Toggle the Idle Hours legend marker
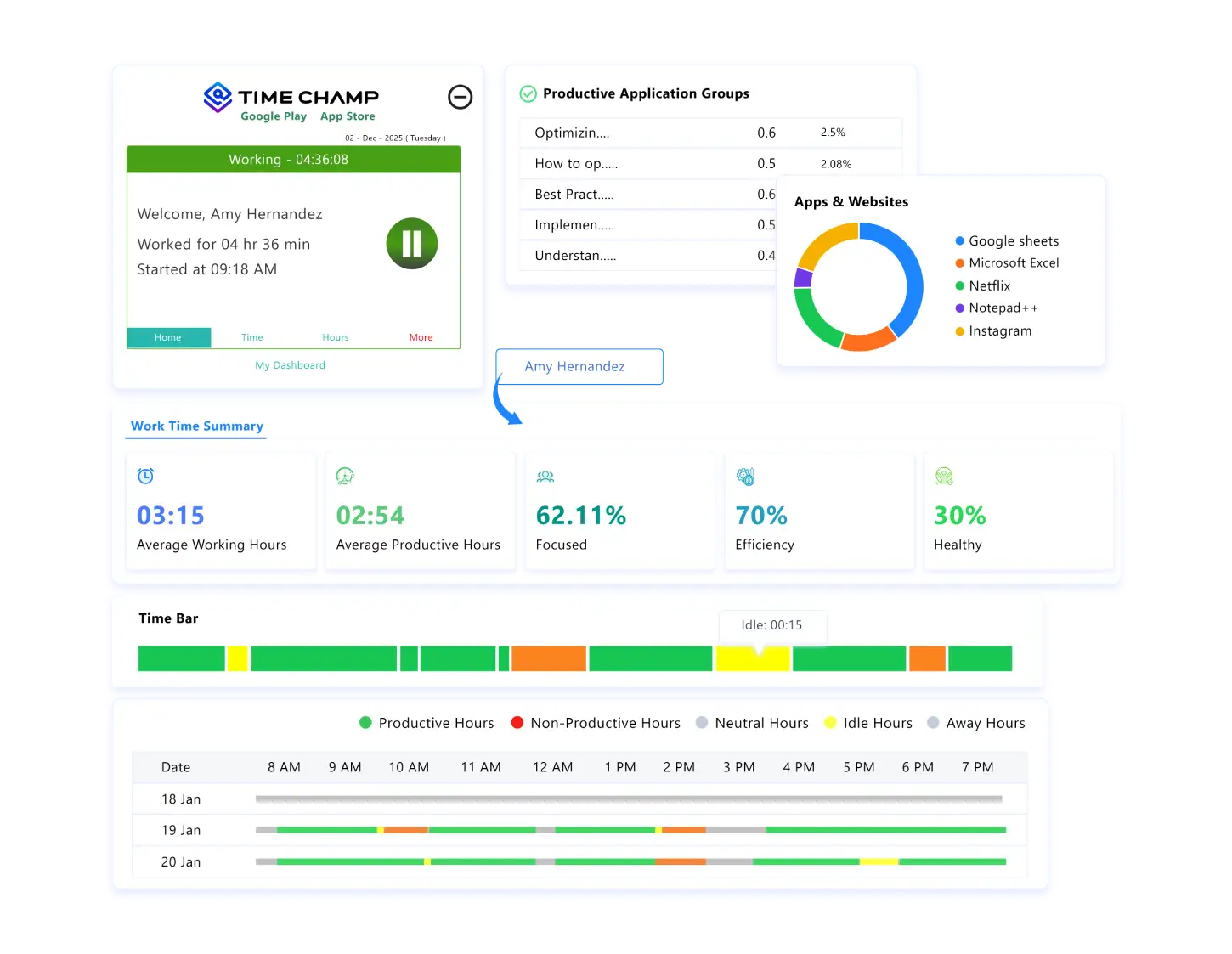Screen dimensions: 1232x954 click(x=830, y=722)
